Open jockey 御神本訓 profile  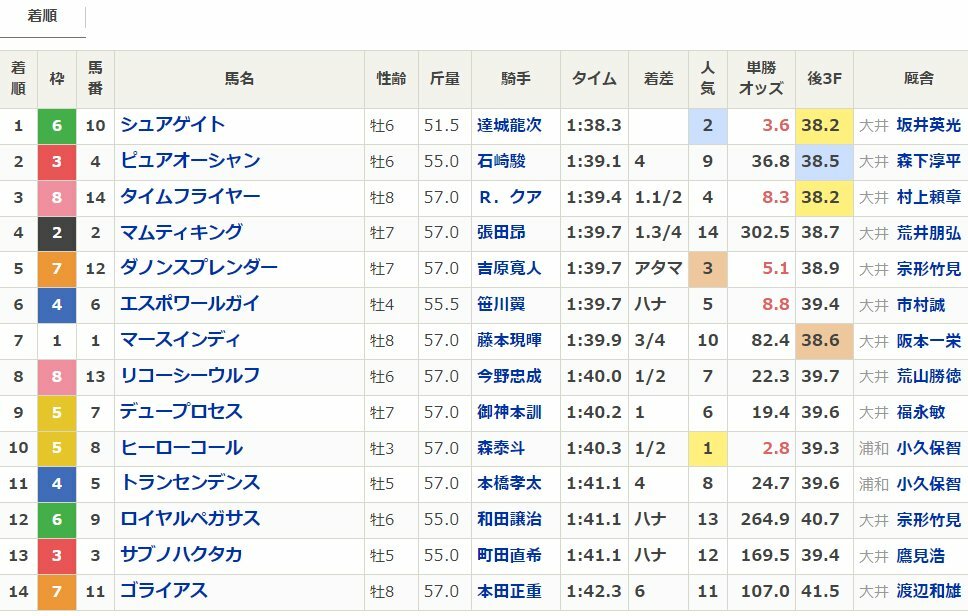pyautogui.click(x=509, y=412)
